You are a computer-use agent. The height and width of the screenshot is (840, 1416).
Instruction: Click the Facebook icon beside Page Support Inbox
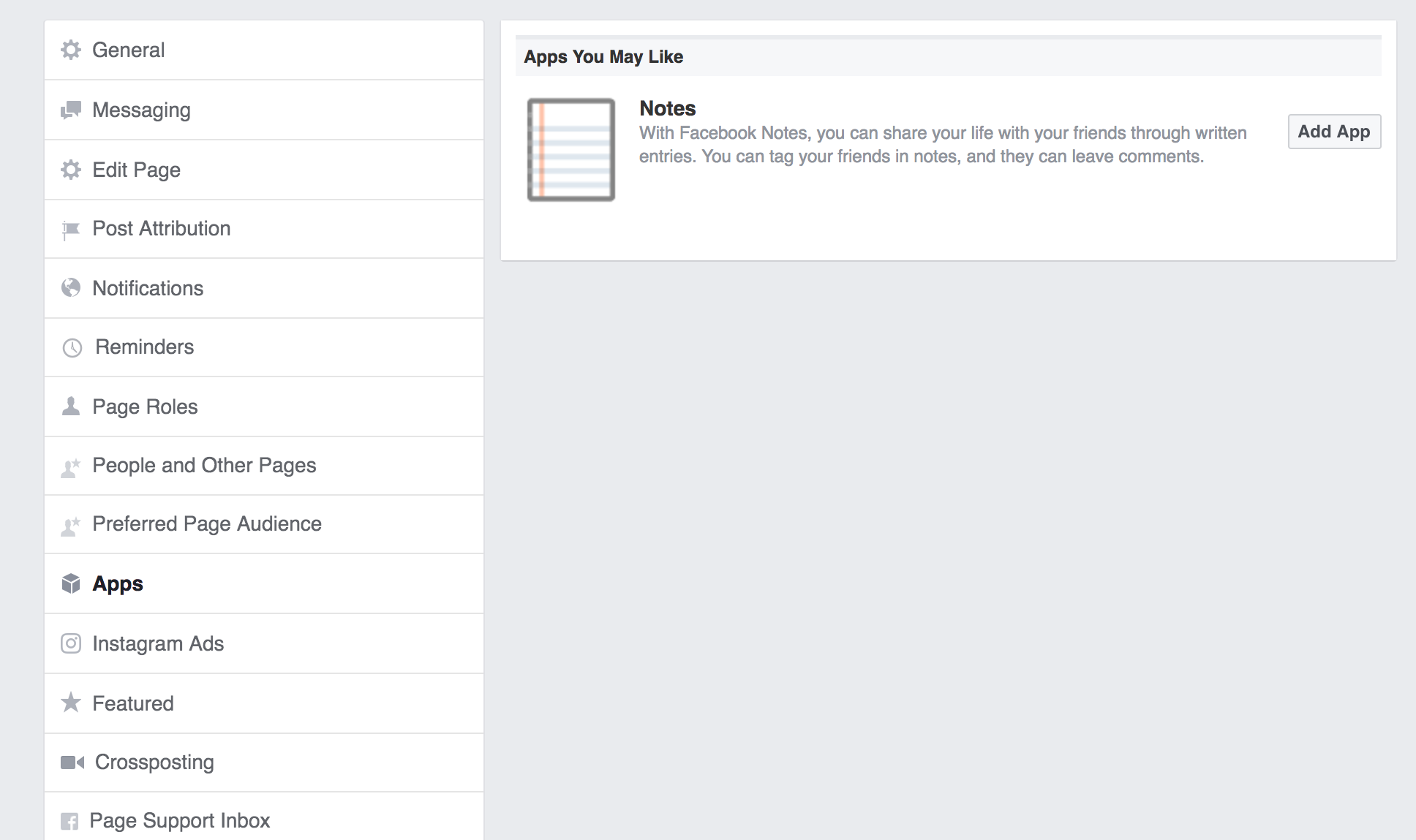pyautogui.click(x=69, y=822)
